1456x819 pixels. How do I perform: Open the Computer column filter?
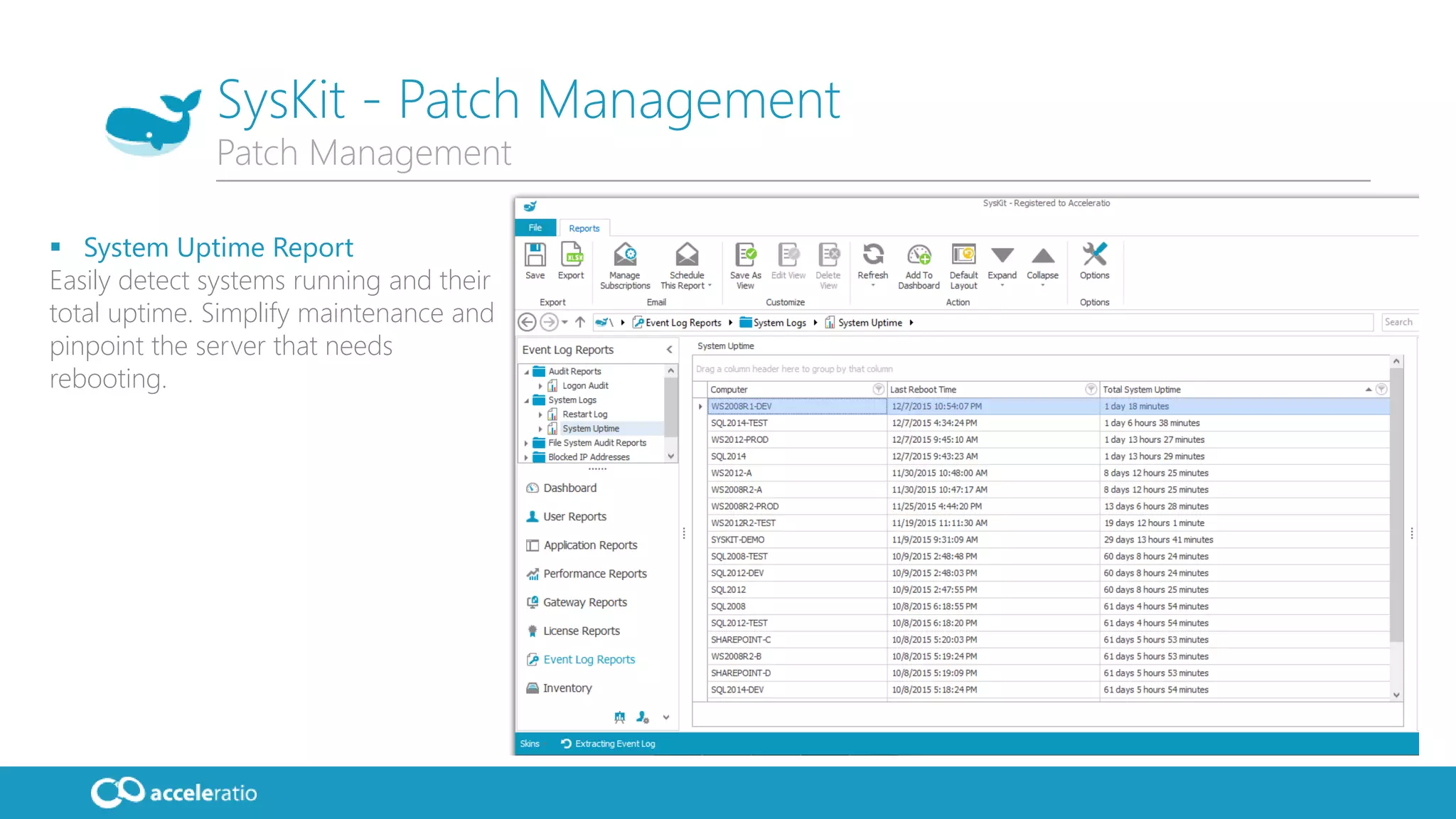(878, 390)
